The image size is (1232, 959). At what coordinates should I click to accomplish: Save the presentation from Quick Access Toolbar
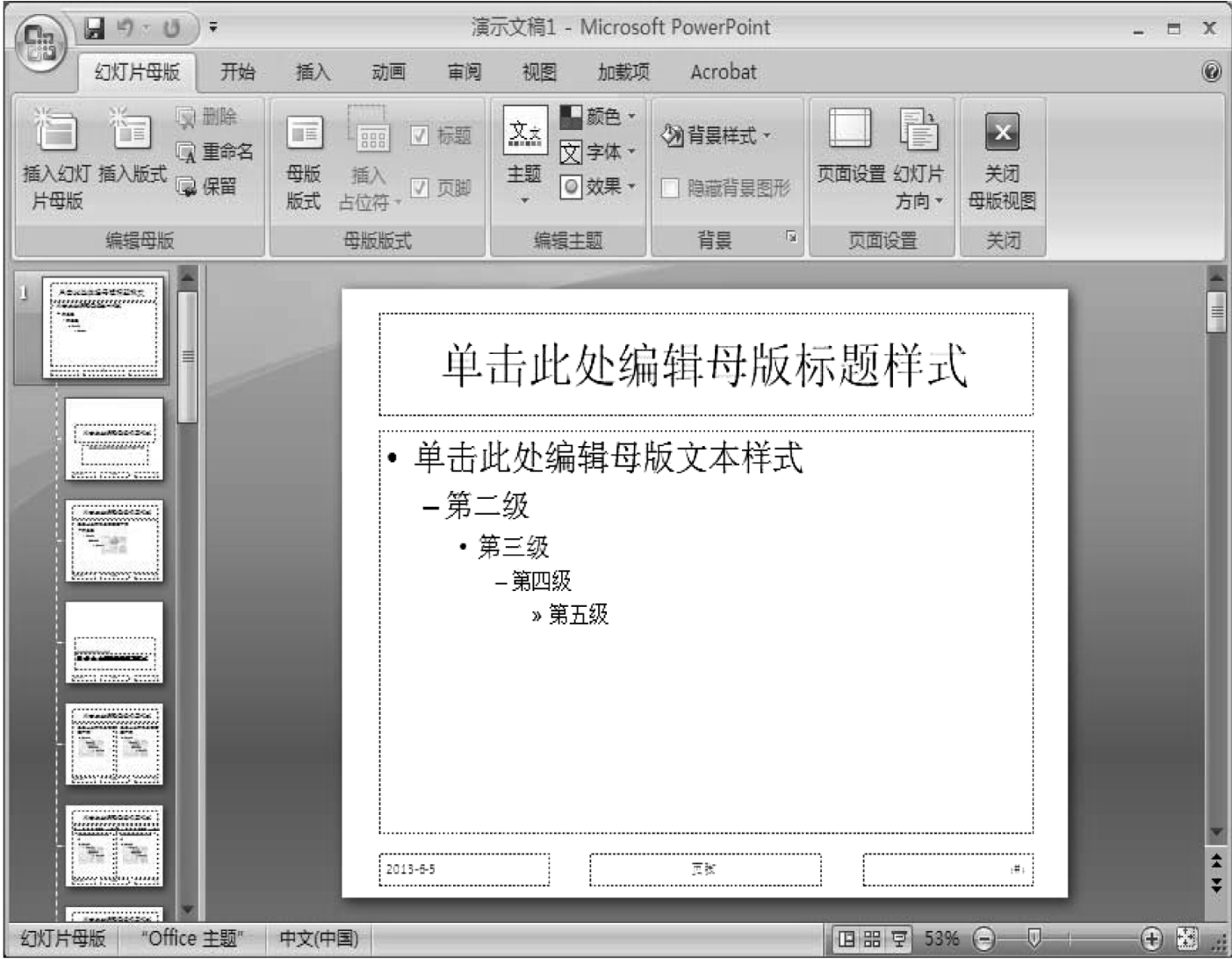pyautogui.click(x=94, y=28)
